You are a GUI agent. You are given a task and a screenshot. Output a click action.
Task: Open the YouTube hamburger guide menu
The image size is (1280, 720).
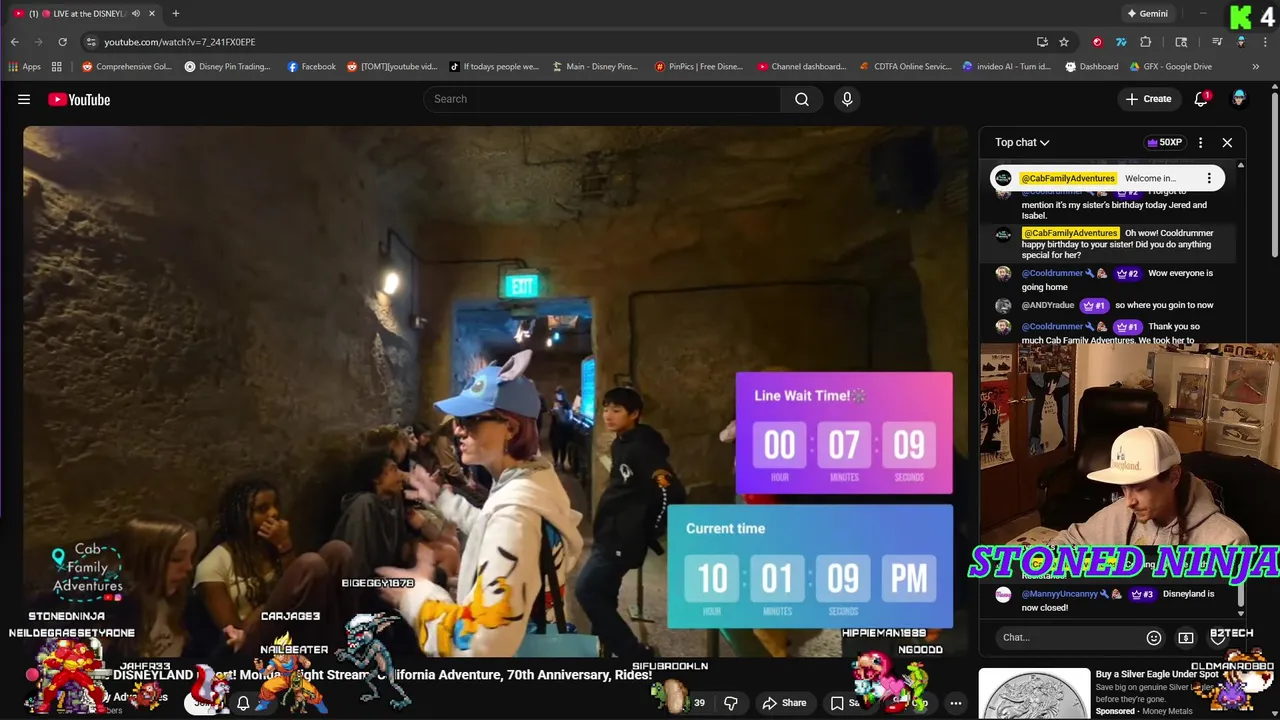[24, 99]
